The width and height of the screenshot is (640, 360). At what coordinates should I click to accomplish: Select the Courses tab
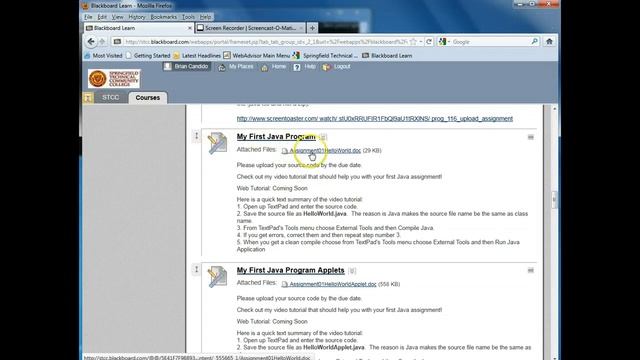pos(148,98)
